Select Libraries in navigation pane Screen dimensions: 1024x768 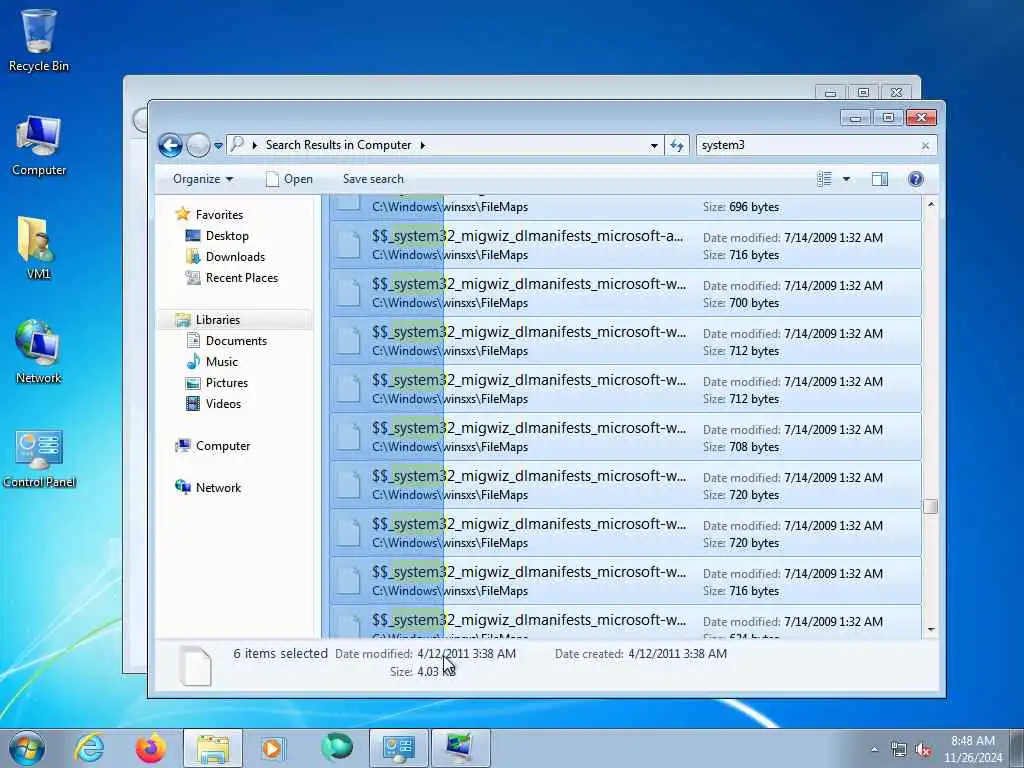pyautogui.click(x=217, y=320)
